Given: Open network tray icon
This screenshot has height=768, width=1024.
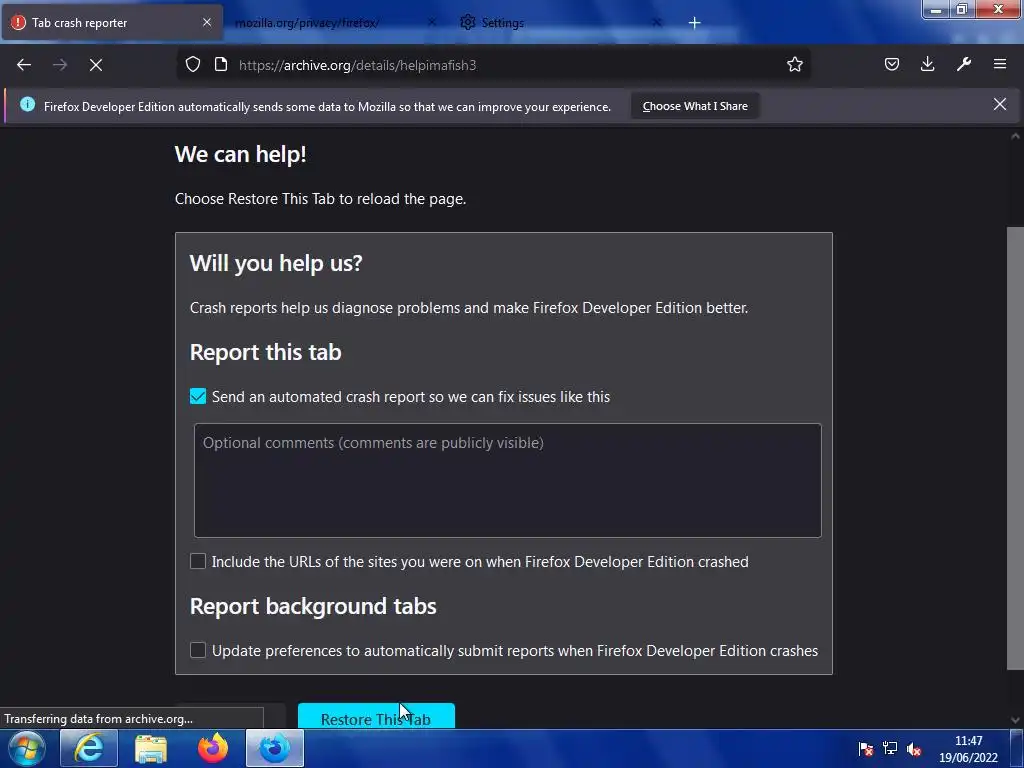Looking at the screenshot, I should point(890,748).
